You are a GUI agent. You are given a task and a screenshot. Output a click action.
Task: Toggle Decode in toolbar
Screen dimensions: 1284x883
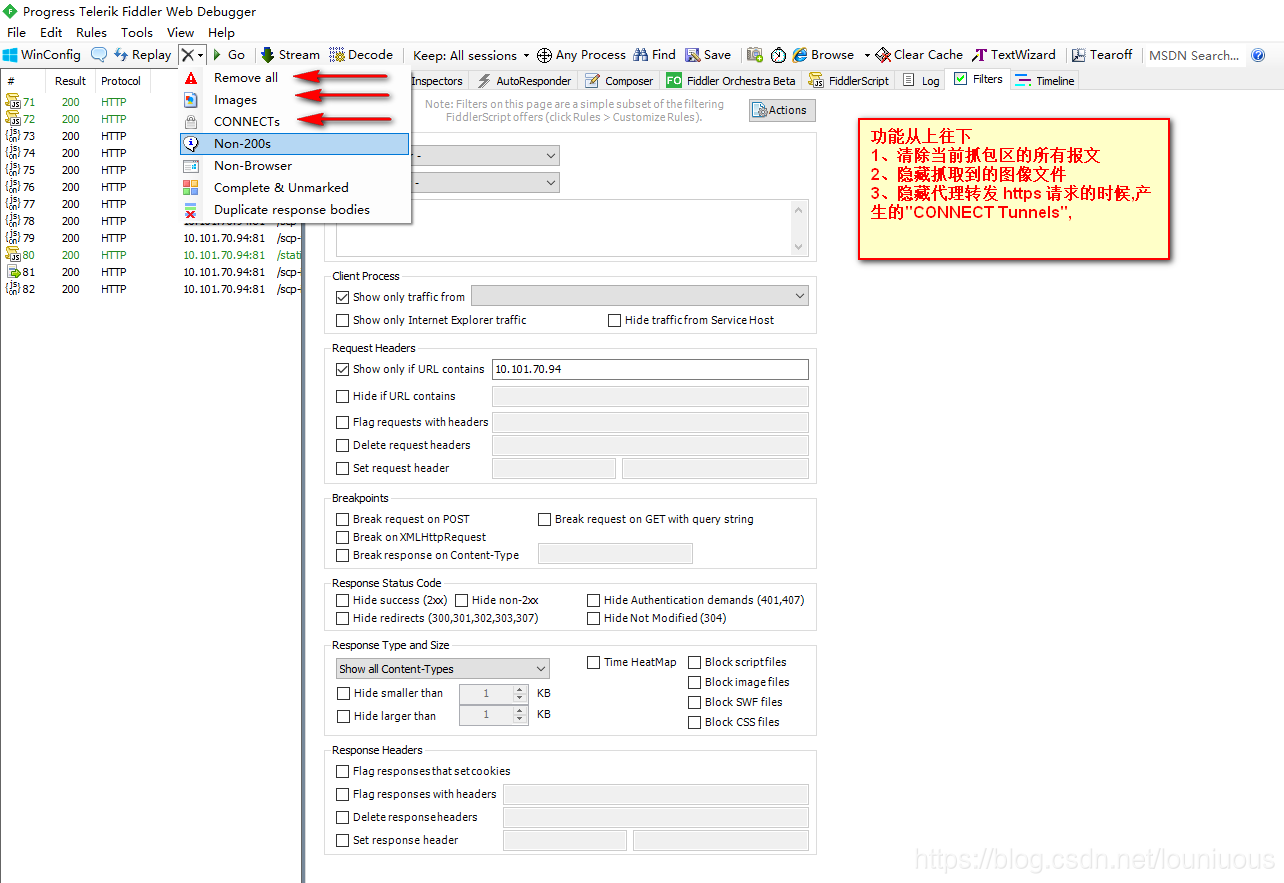click(x=361, y=55)
